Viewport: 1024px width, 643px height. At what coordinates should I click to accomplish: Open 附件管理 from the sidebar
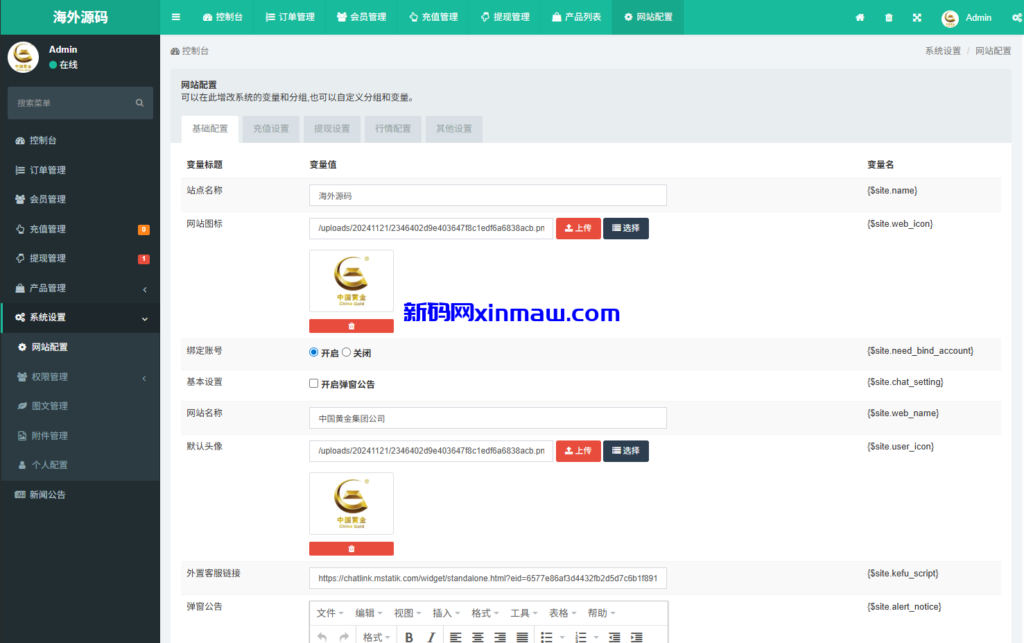point(50,435)
